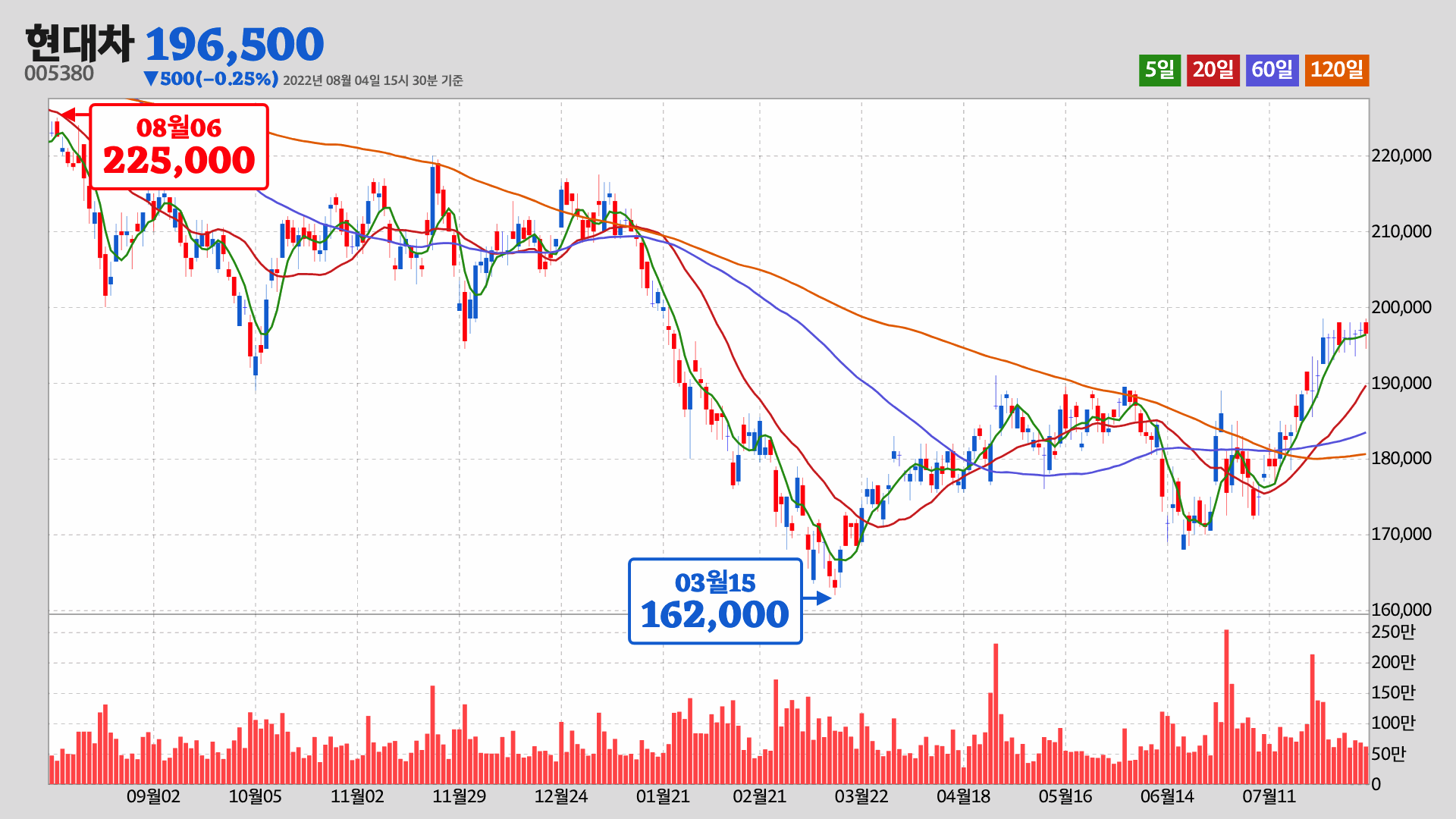Click the 100만 volume axis label
The height and width of the screenshot is (819, 1456).
pyautogui.click(x=1393, y=723)
